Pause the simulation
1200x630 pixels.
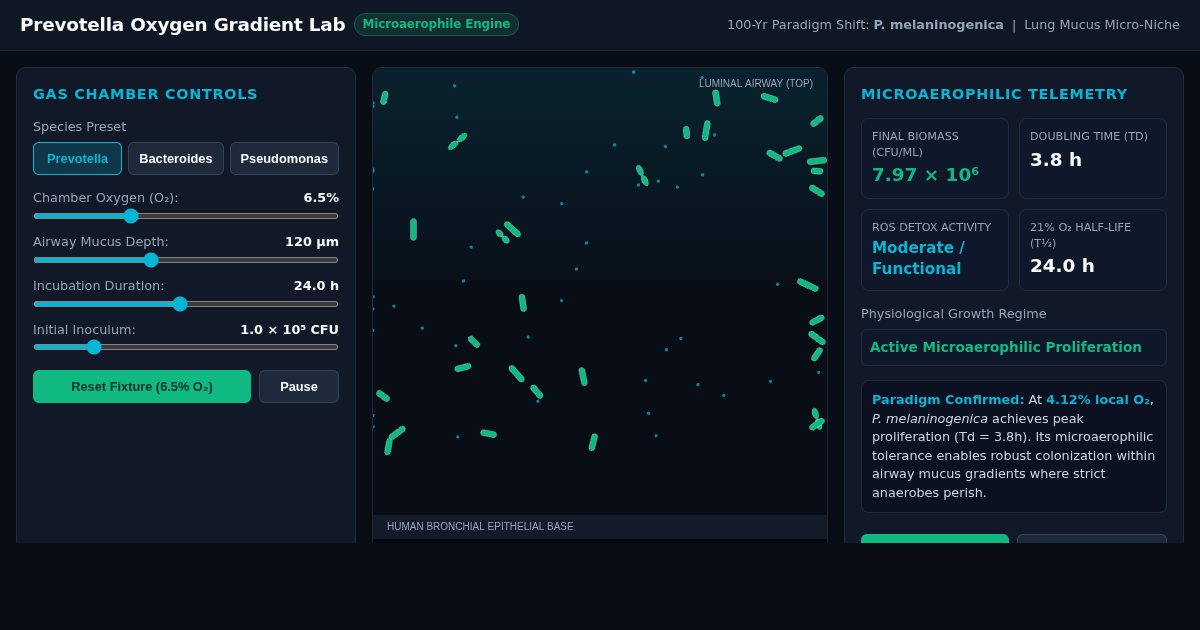click(x=299, y=386)
